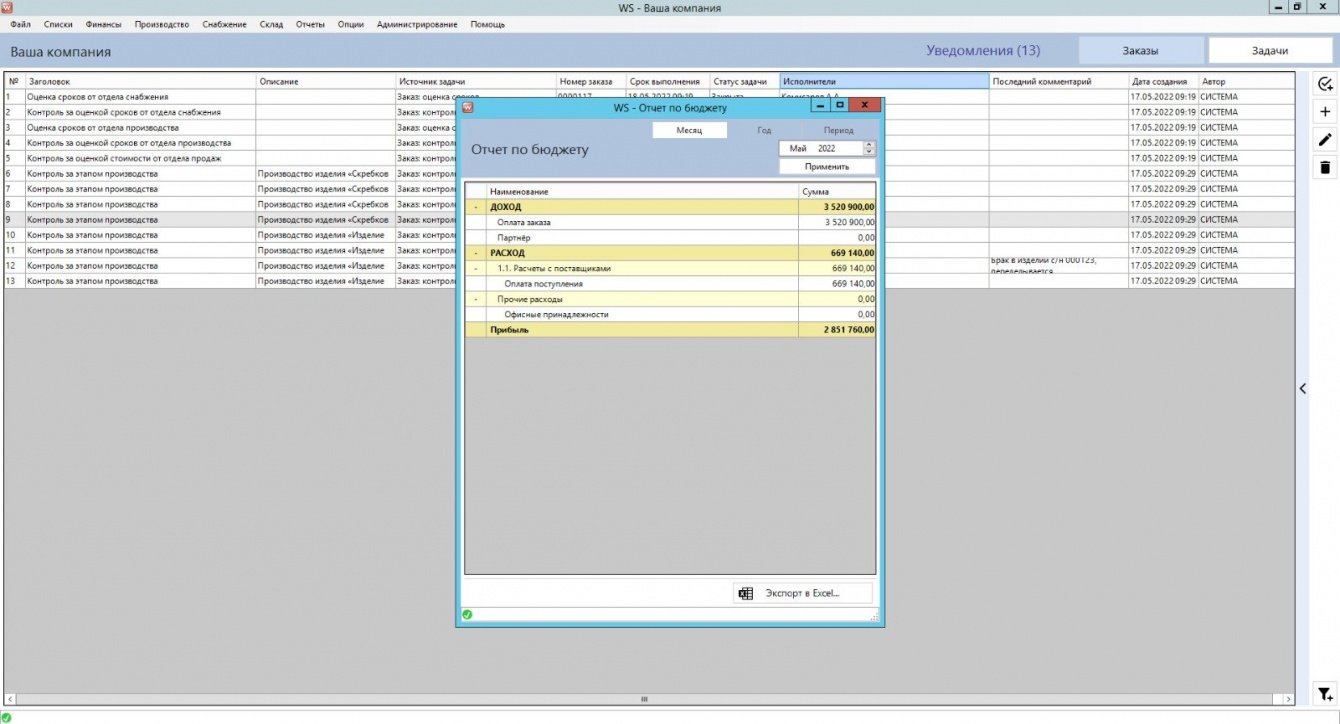Click the left arrow of the horizontal scrollbar
The width and height of the screenshot is (1340, 724).
[x=10, y=699]
